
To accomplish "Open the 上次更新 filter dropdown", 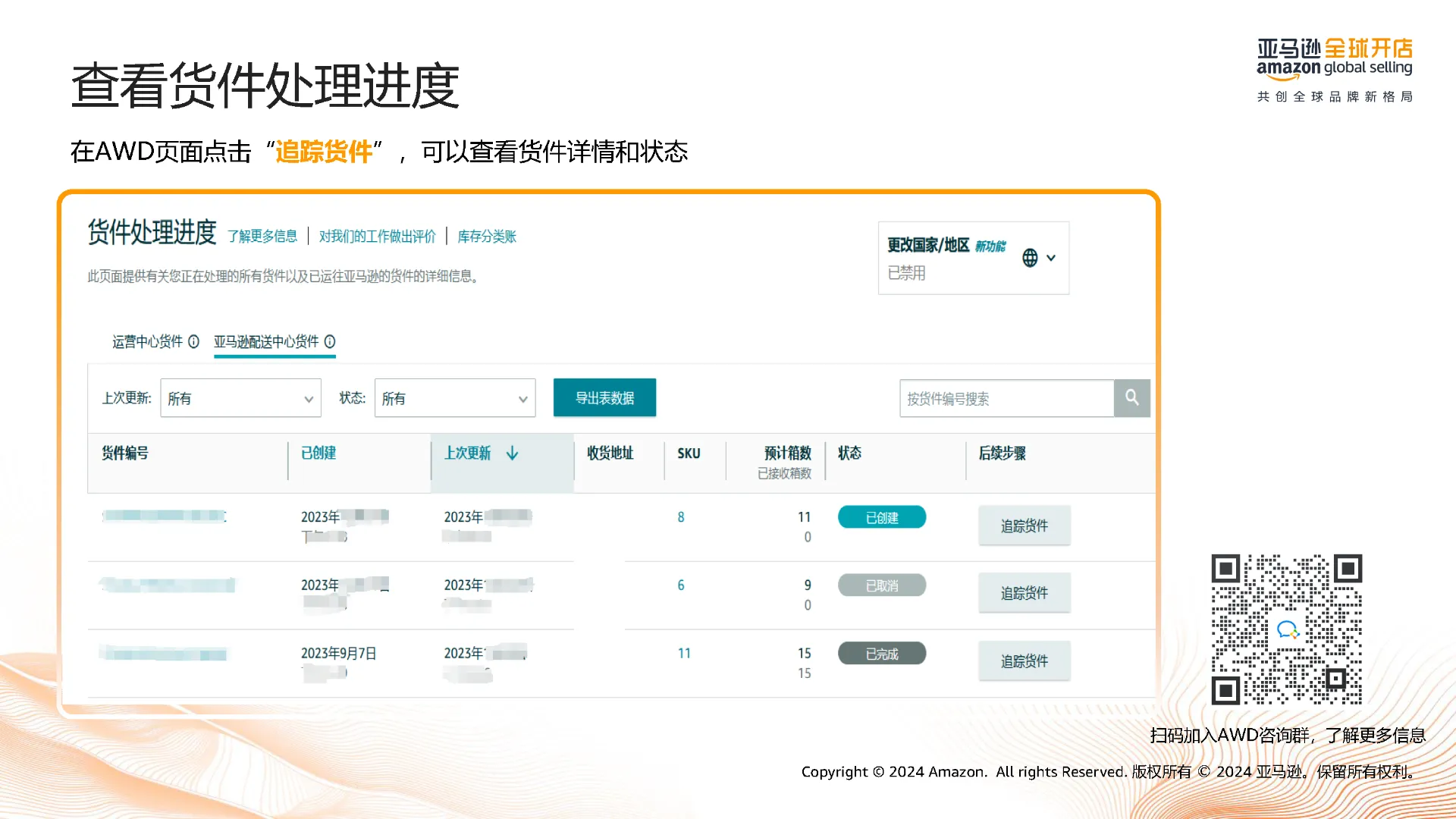I will point(240,398).
